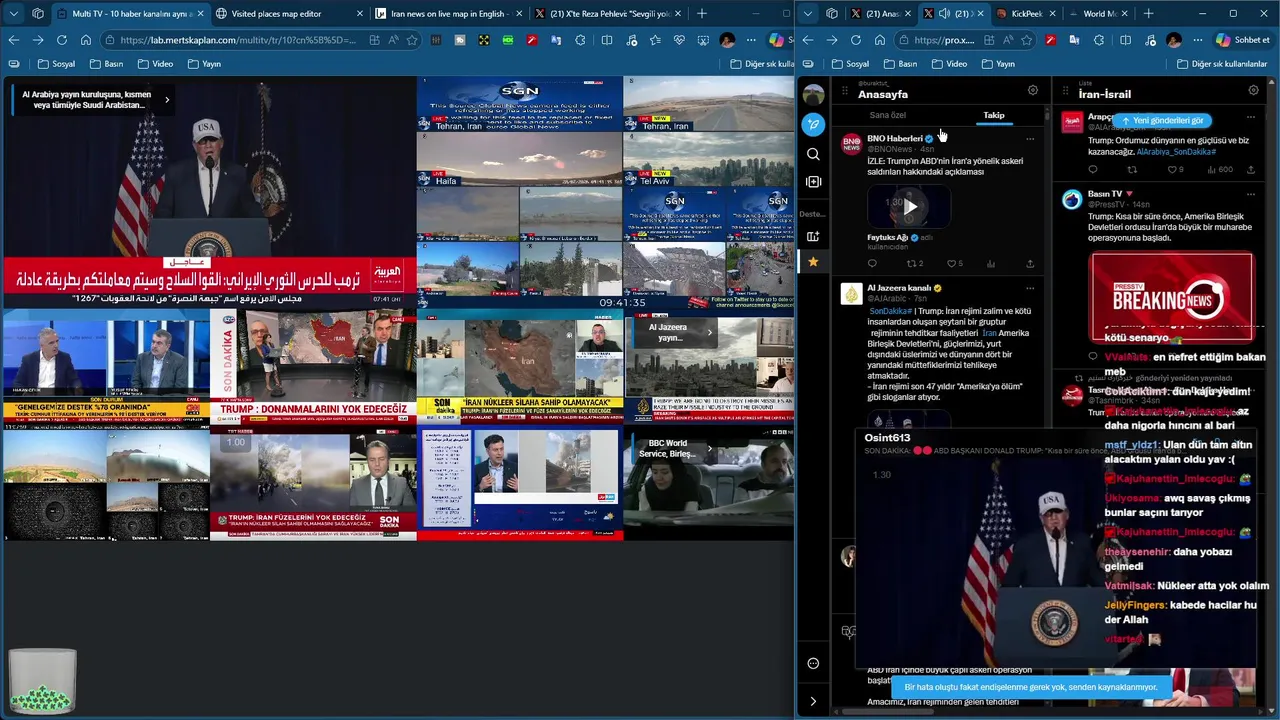Select the Iran news on live map tab
Image resolution: width=1280 pixels, height=720 pixels.
tap(447, 14)
